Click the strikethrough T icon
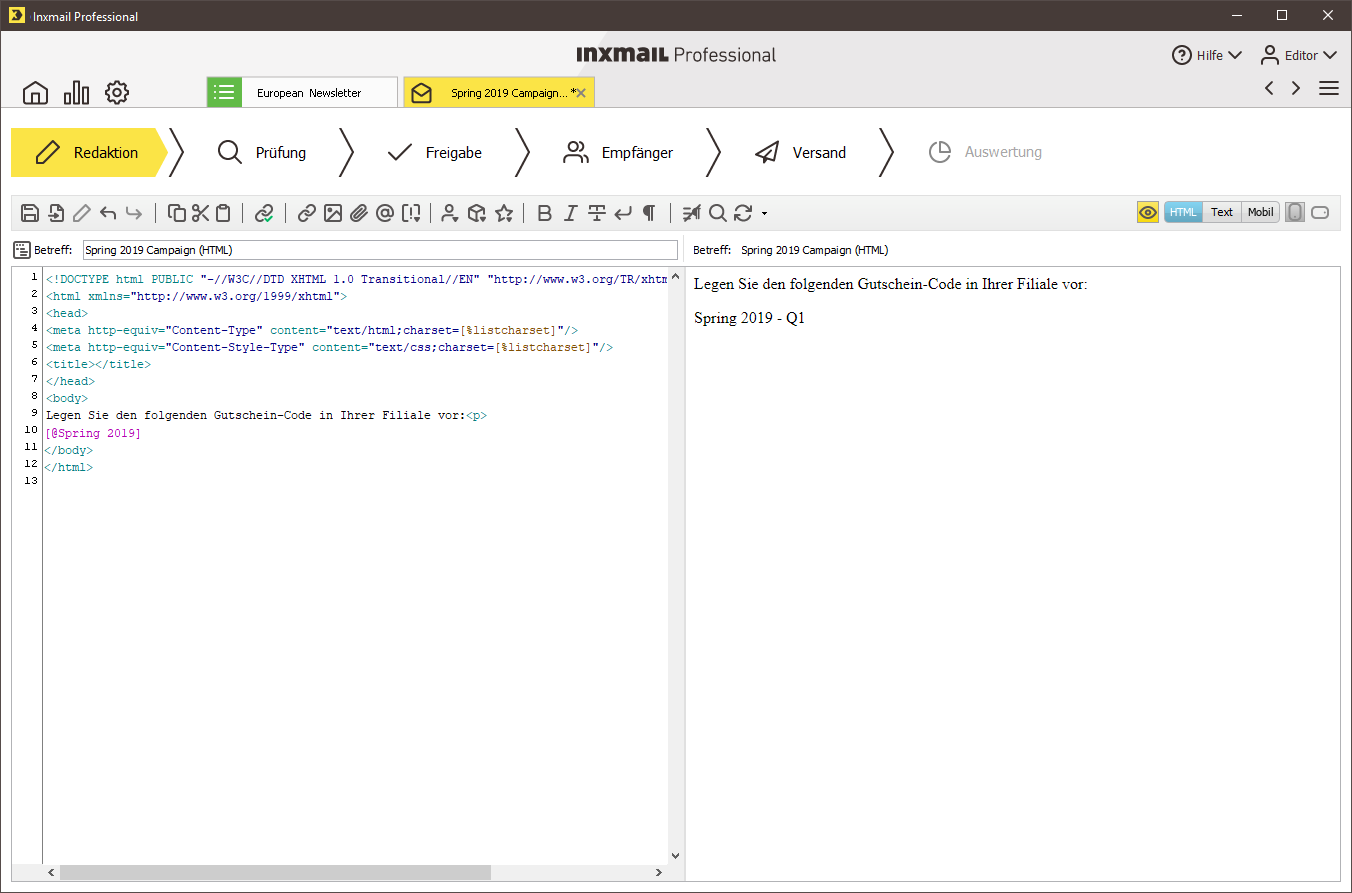The height and width of the screenshot is (893, 1352). [597, 213]
